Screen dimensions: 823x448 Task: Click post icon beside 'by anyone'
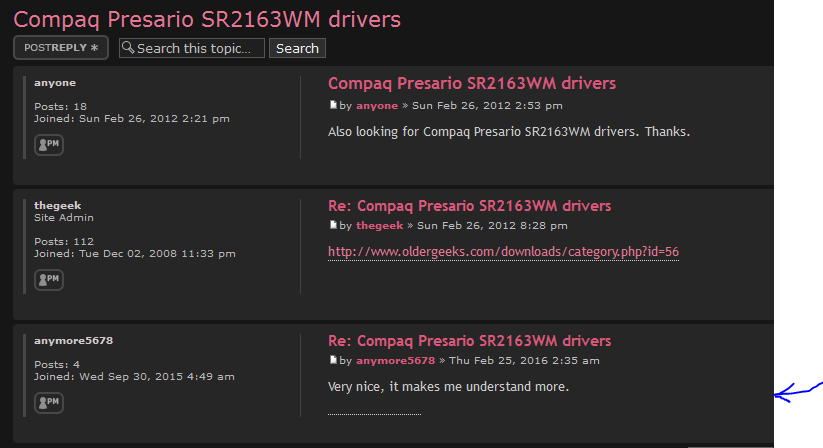[x=333, y=105]
